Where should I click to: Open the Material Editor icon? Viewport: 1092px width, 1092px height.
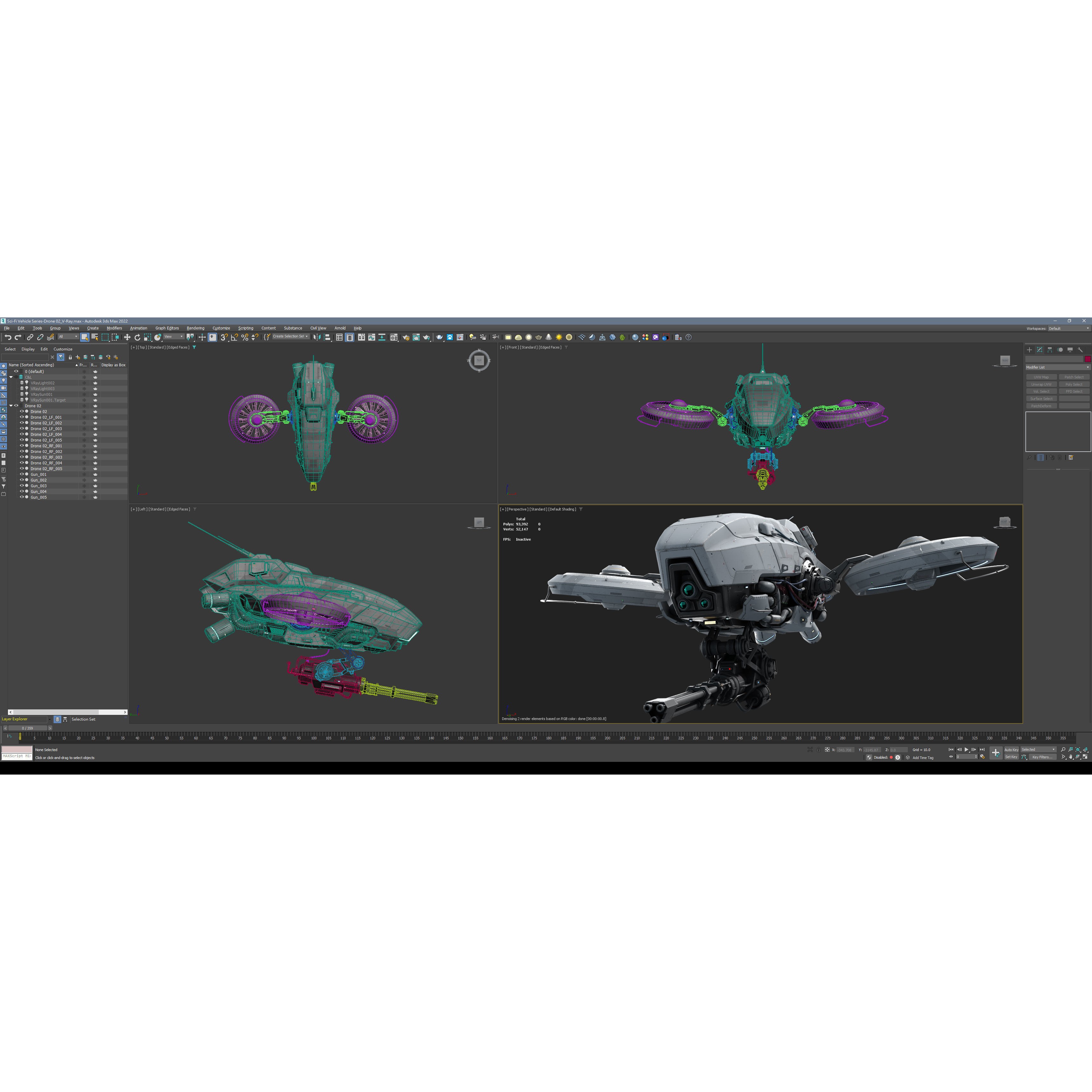[x=394, y=337]
